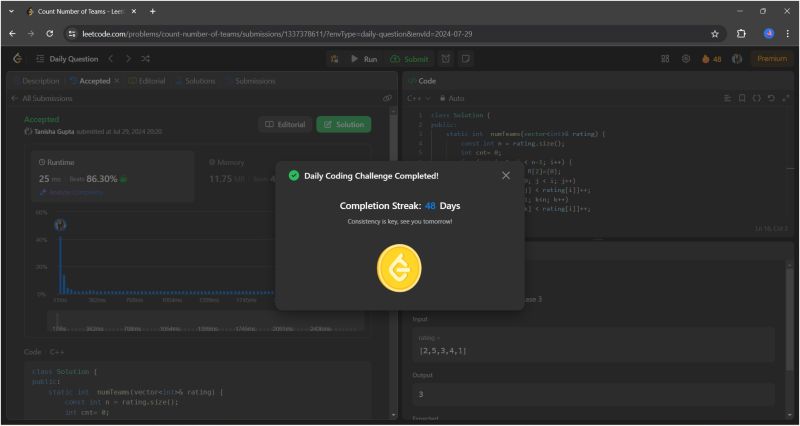Open the Code panel tab
The image size is (800, 426).
coord(422,81)
